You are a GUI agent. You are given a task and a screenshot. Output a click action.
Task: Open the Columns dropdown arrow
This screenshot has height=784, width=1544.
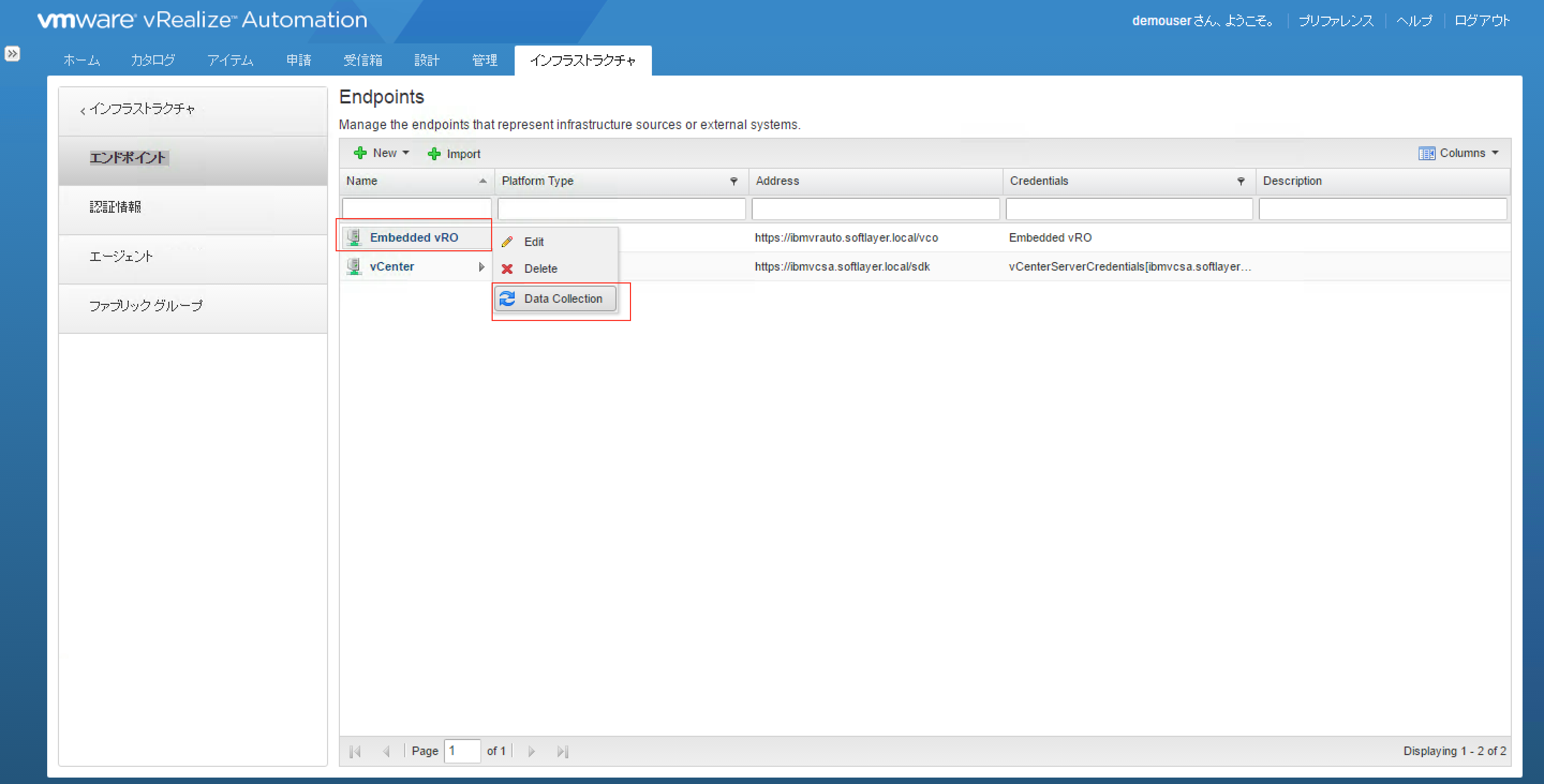[x=1495, y=153]
